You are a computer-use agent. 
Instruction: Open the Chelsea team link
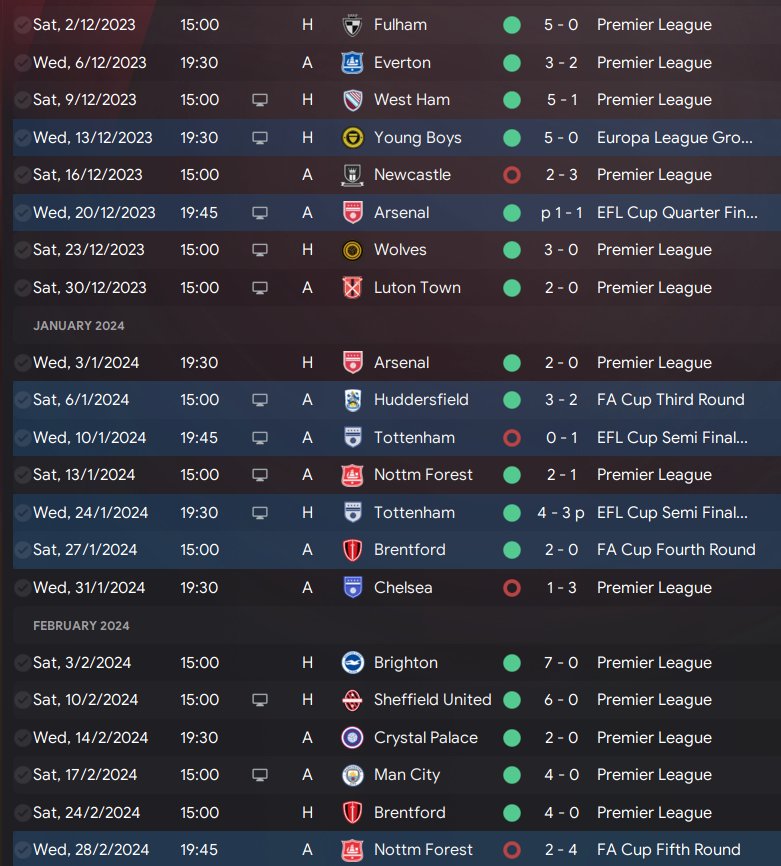[403, 588]
